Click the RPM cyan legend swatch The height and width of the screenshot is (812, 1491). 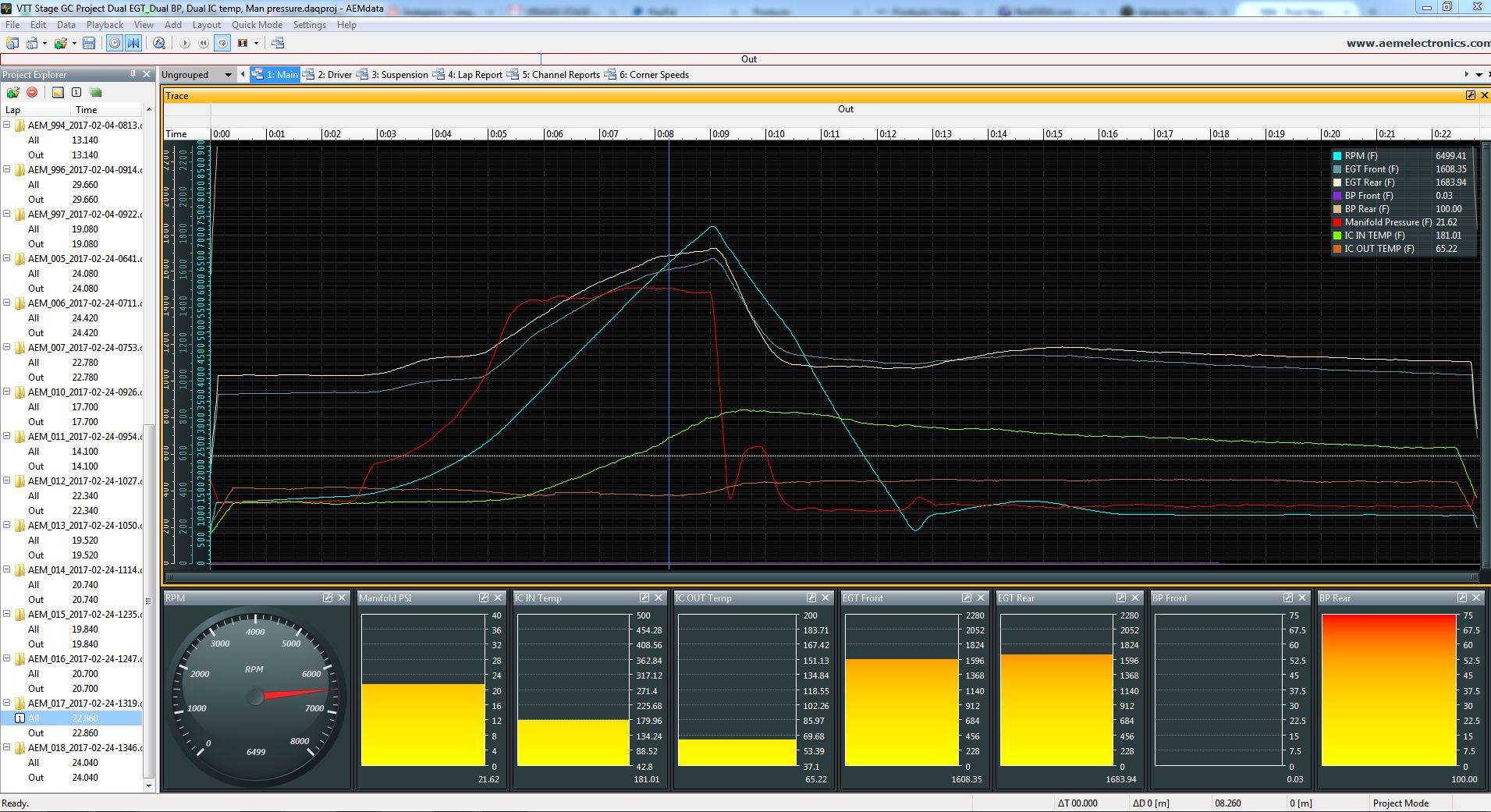(x=1337, y=156)
